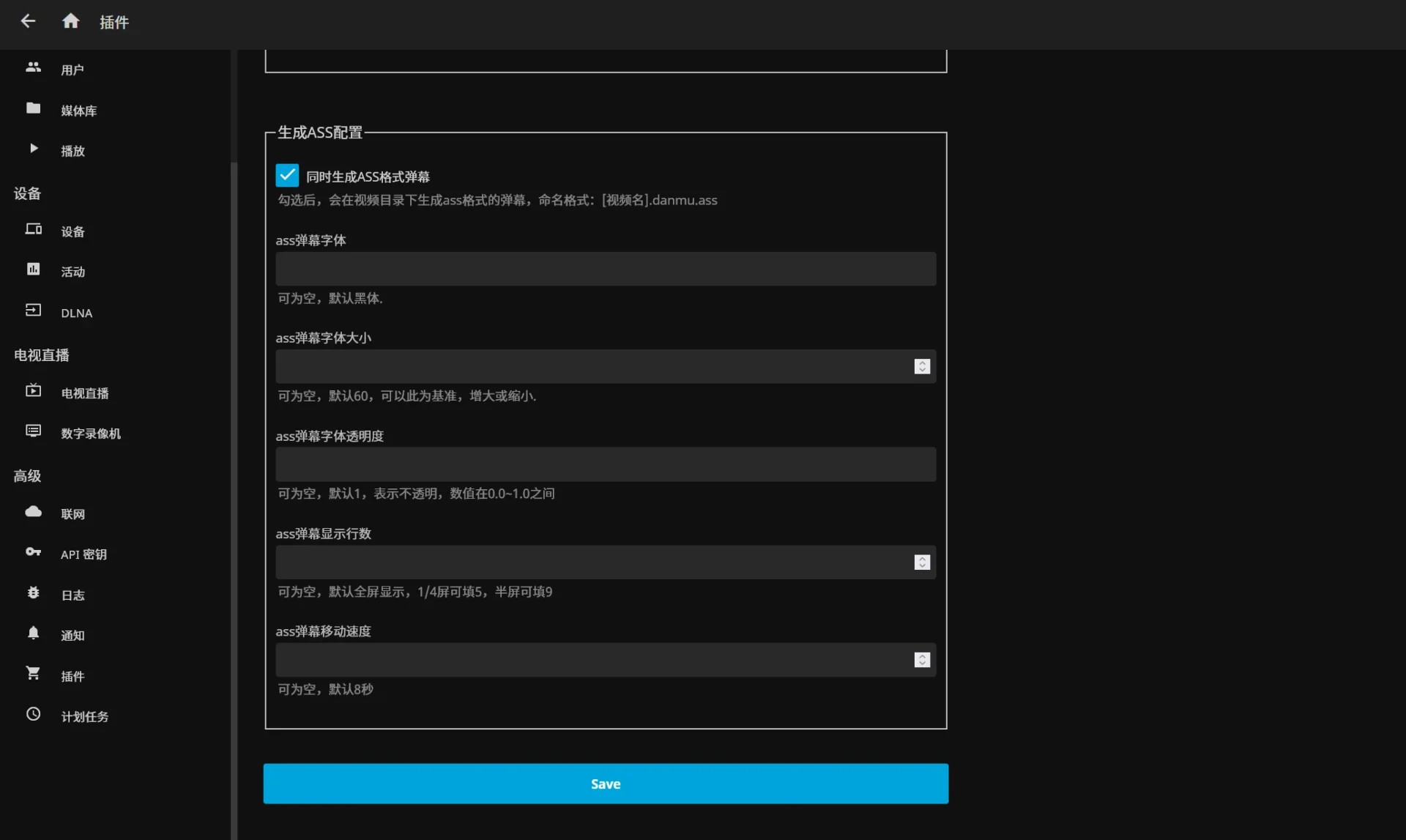Click stepper on ass弹幕字体大小 field

pyautogui.click(x=922, y=366)
